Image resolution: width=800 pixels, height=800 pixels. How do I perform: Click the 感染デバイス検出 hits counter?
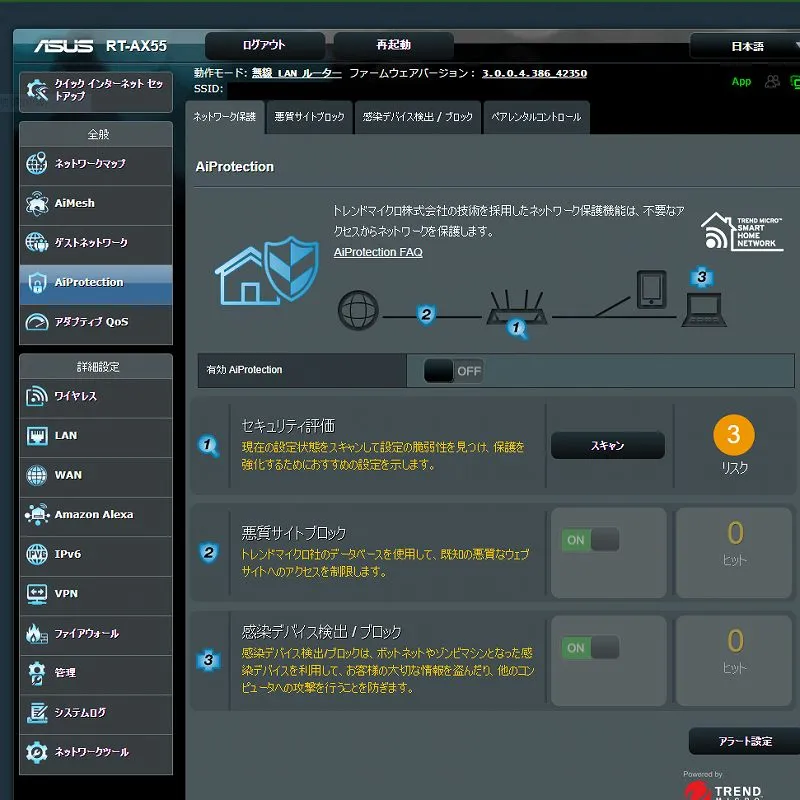tap(734, 661)
